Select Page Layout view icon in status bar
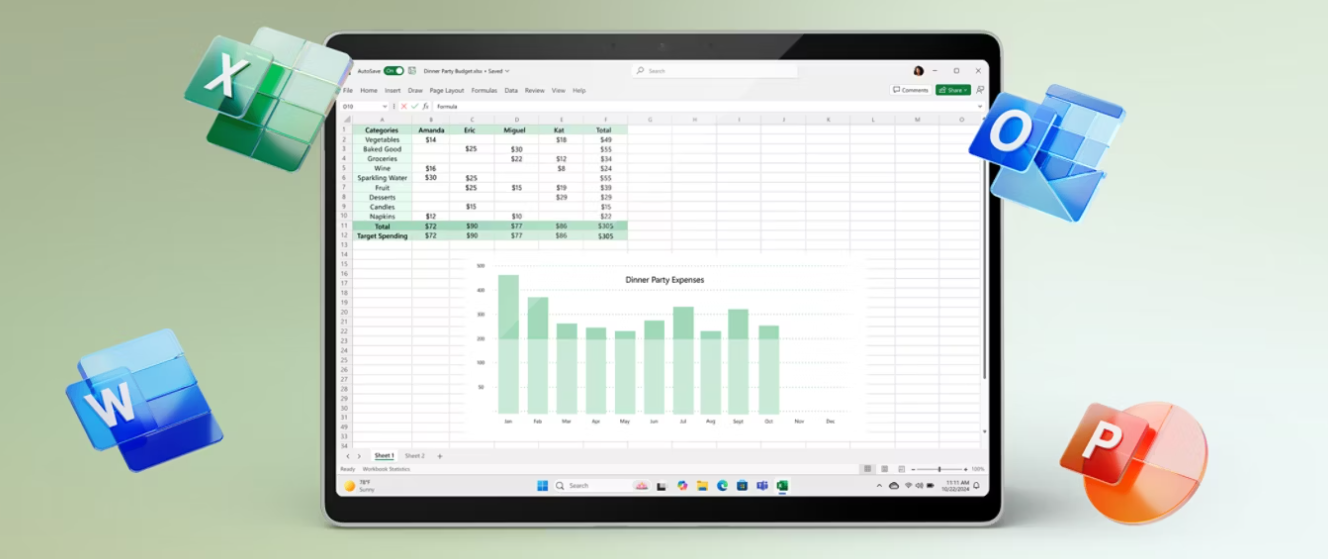The image size is (1328, 559). coord(884,469)
